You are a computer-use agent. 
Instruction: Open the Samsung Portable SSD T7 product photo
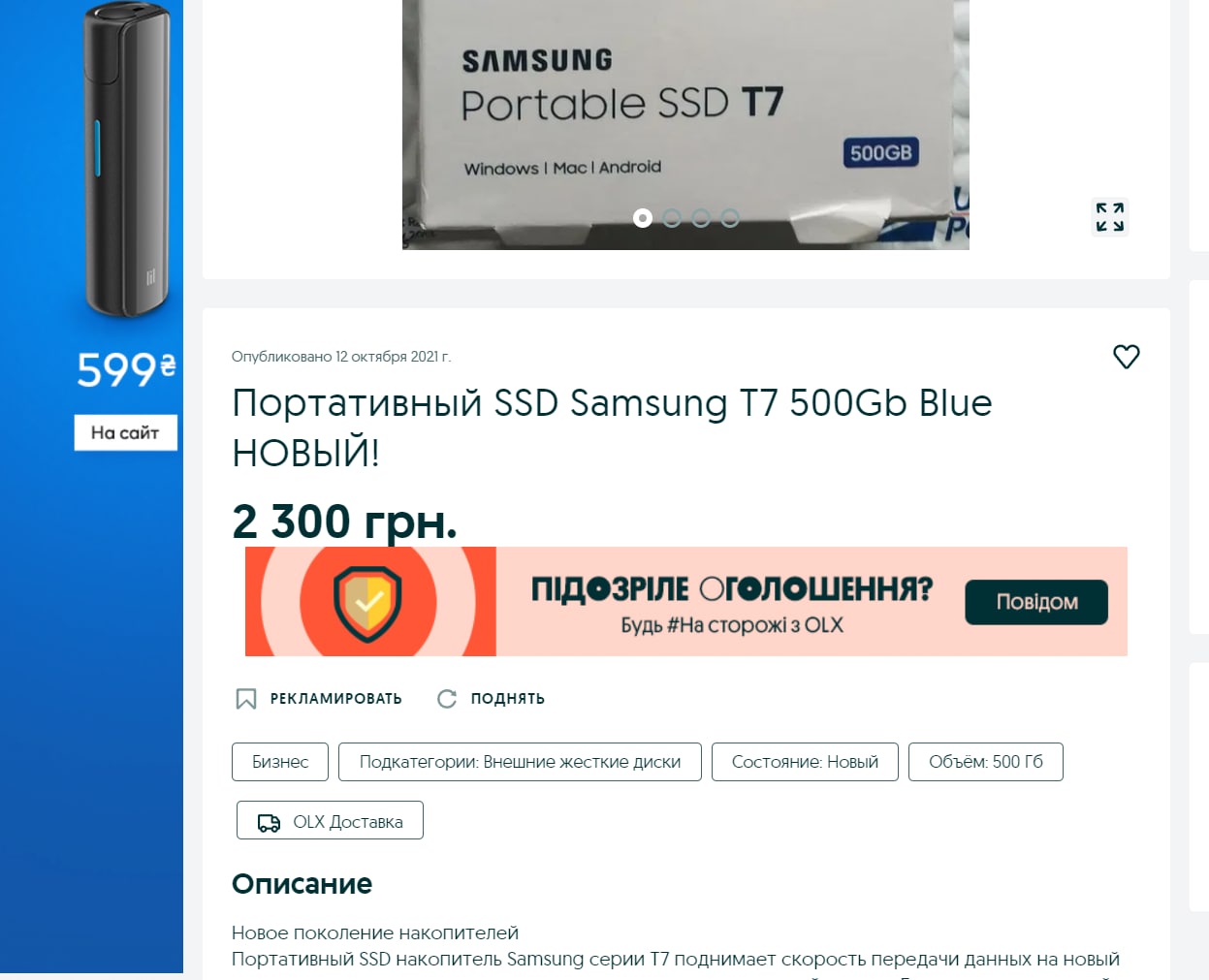pos(685,124)
